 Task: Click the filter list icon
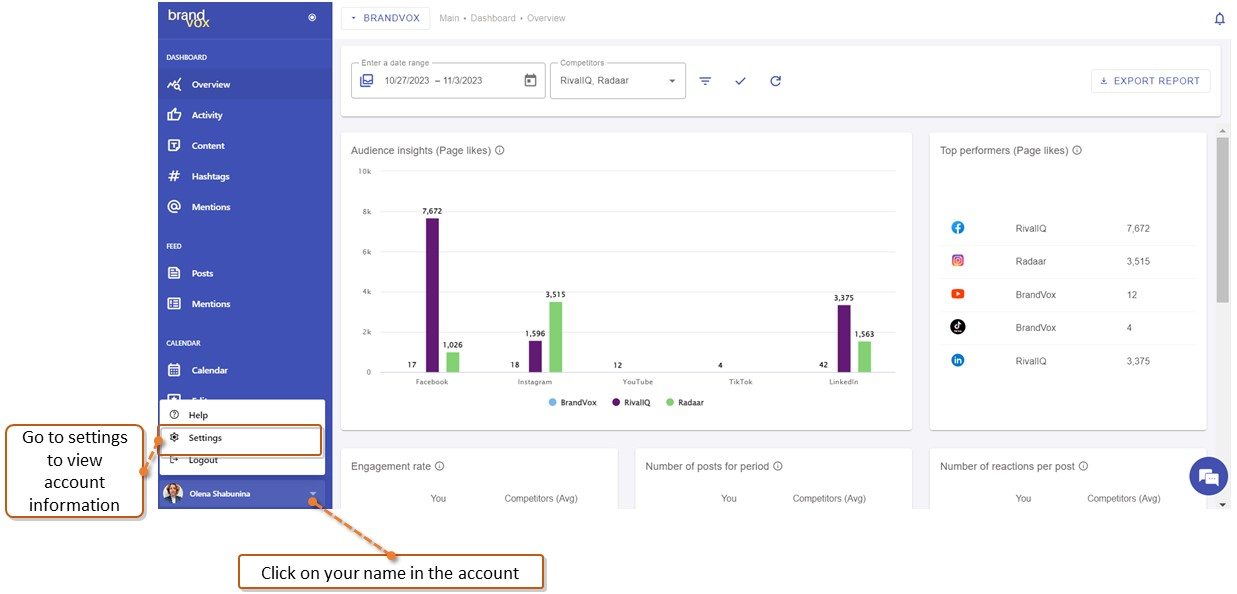pos(705,81)
